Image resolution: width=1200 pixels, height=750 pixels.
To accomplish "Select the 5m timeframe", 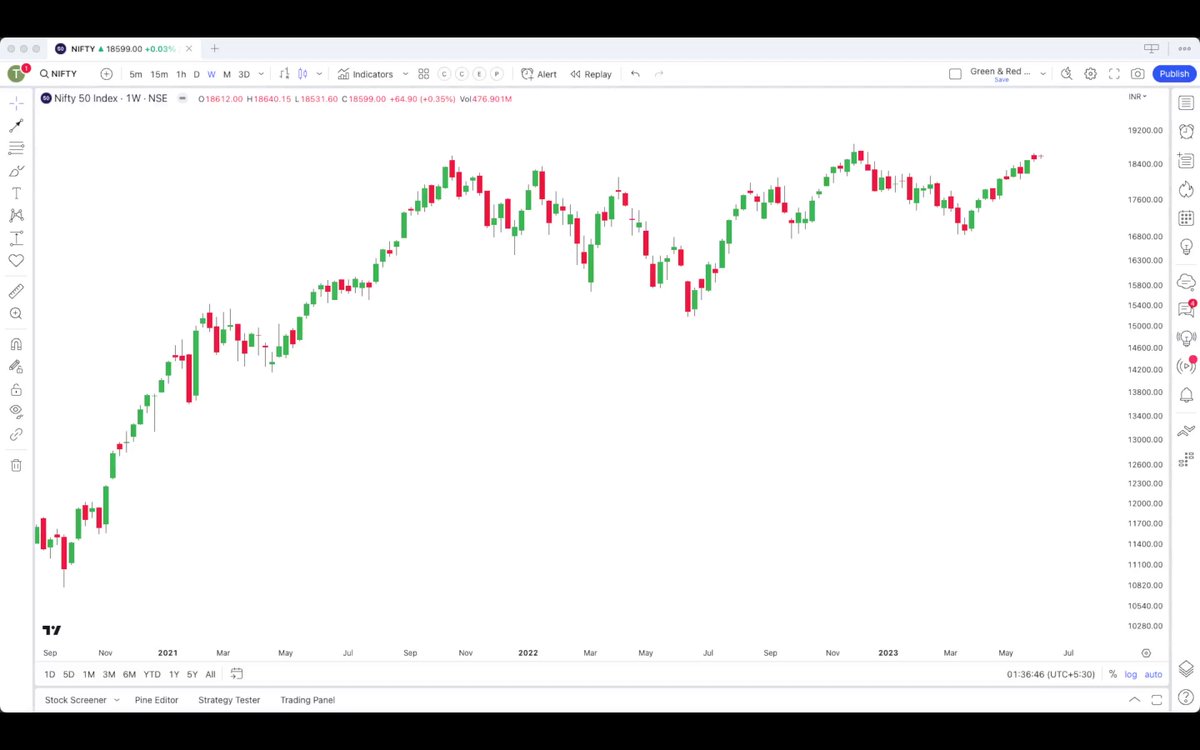I will tap(135, 74).
